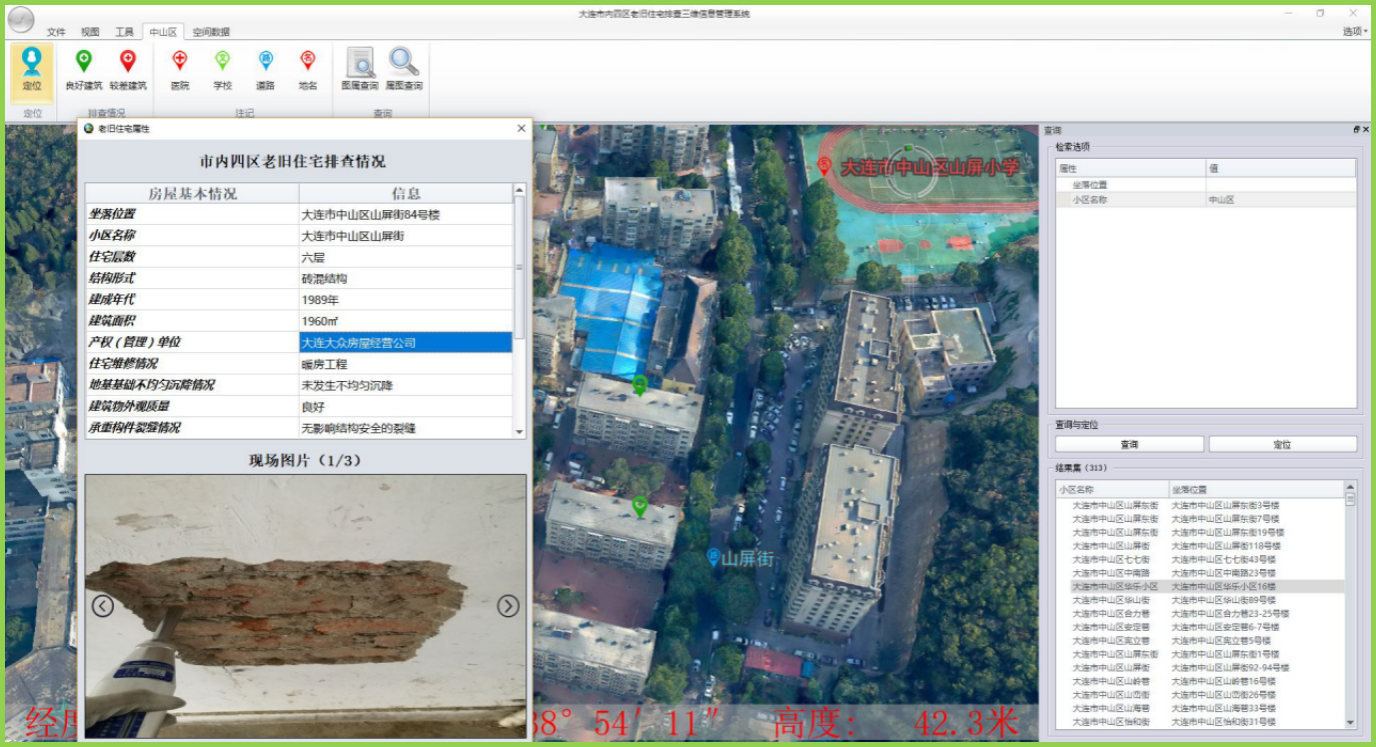1376x747 pixels.
Task: Click the 建筑面积 value 1960㎡
Action: [320, 321]
